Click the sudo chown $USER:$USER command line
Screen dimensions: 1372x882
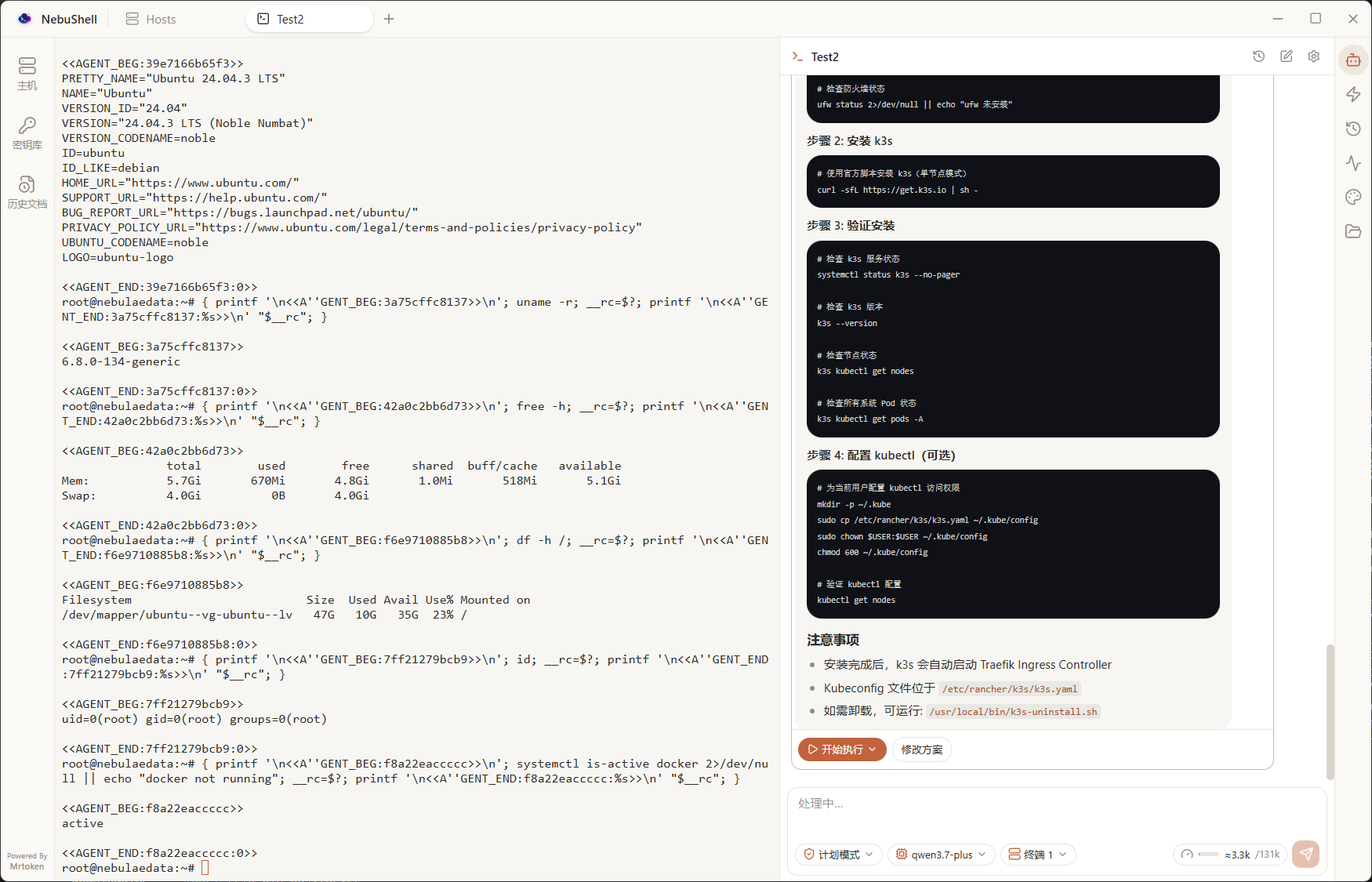click(x=902, y=536)
